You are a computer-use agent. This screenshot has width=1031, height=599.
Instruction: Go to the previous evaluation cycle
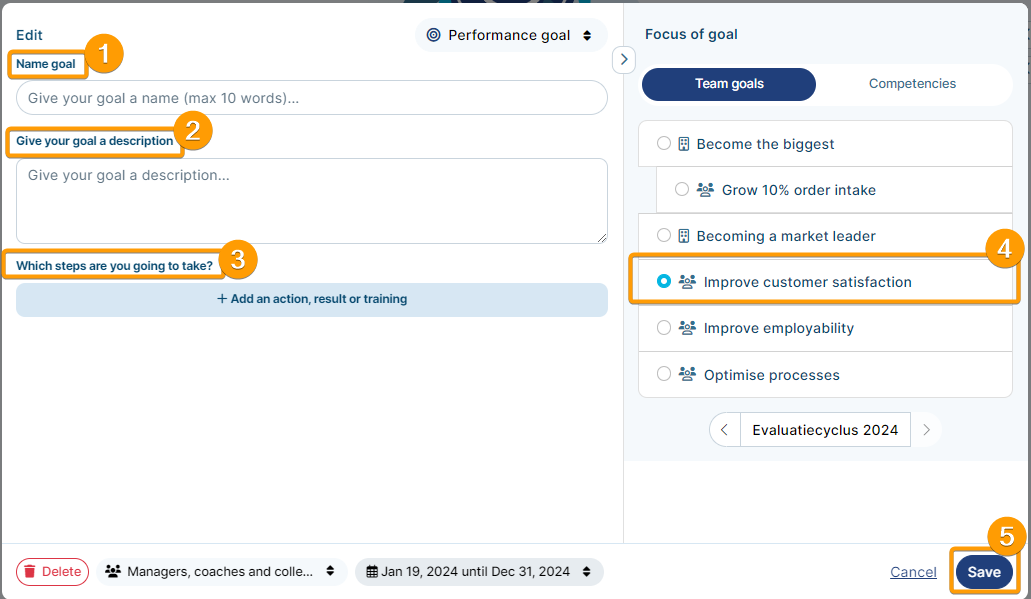[x=725, y=430]
